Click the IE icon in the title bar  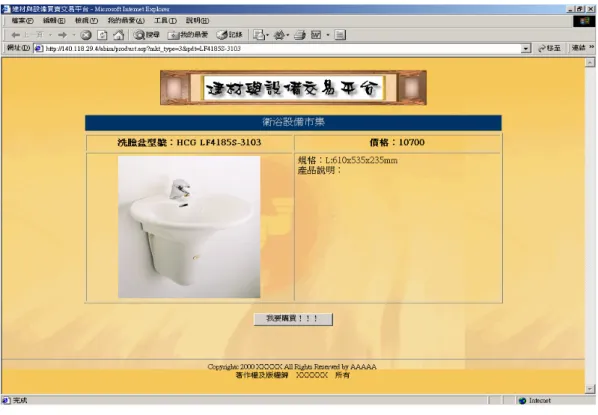click(5, 9)
